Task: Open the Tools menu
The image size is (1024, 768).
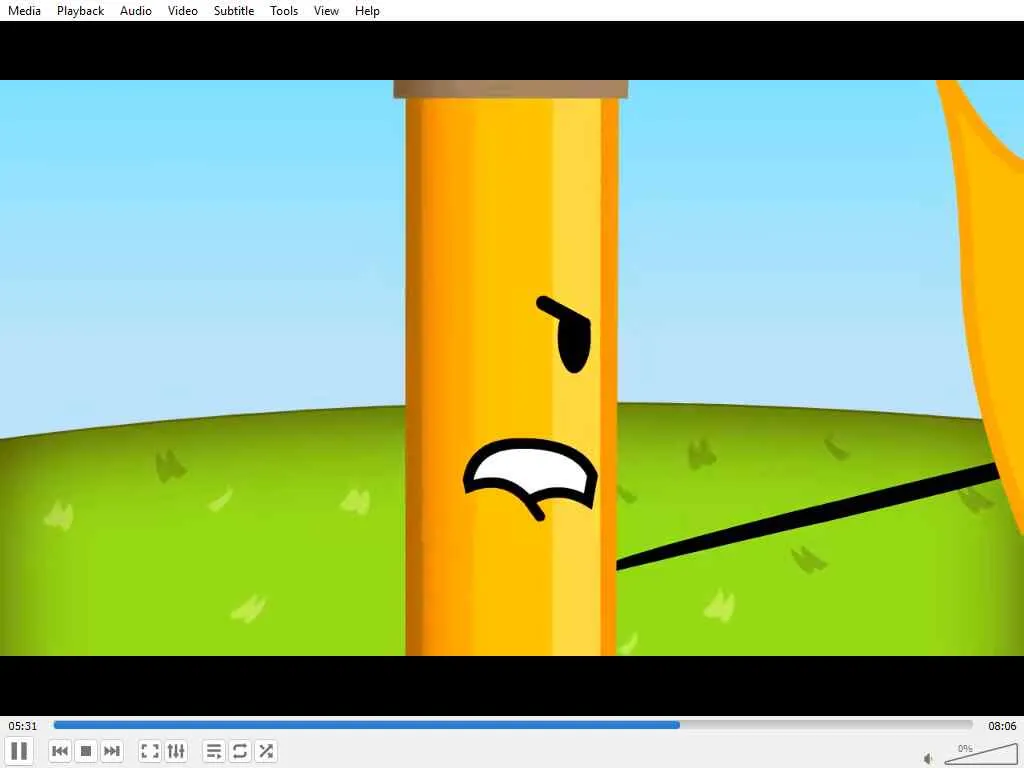Action: pos(284,10)
